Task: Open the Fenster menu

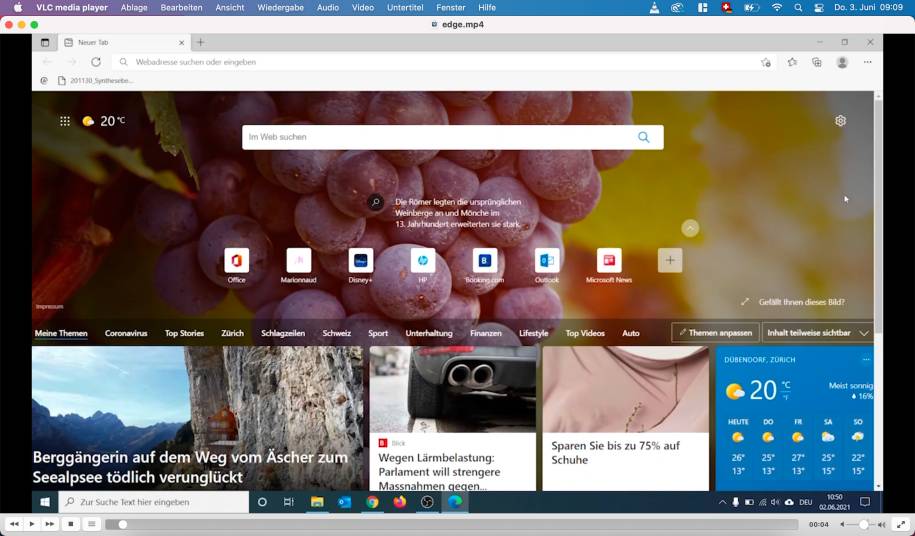Action: [450, 8]
